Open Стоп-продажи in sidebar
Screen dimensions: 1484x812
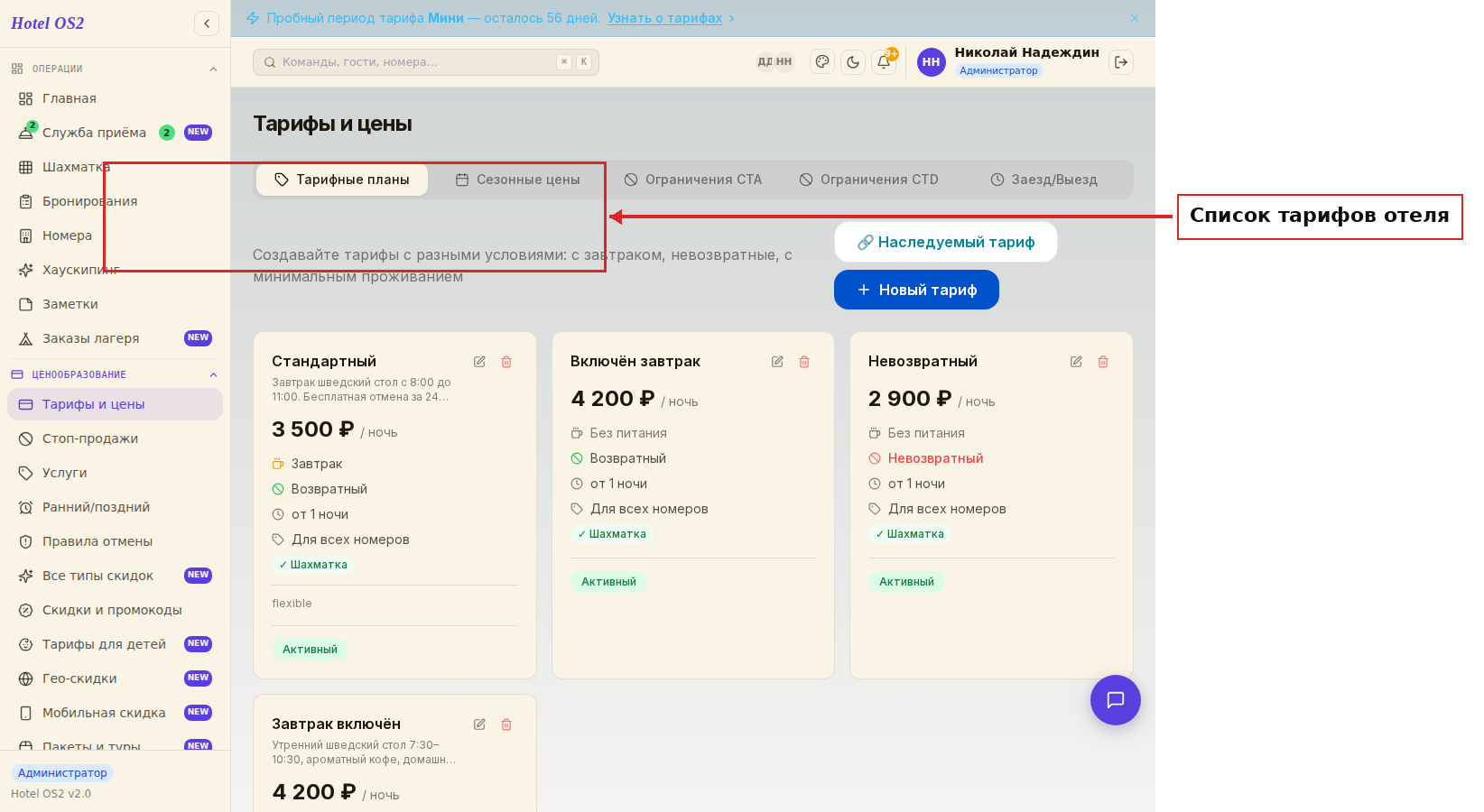115,438
